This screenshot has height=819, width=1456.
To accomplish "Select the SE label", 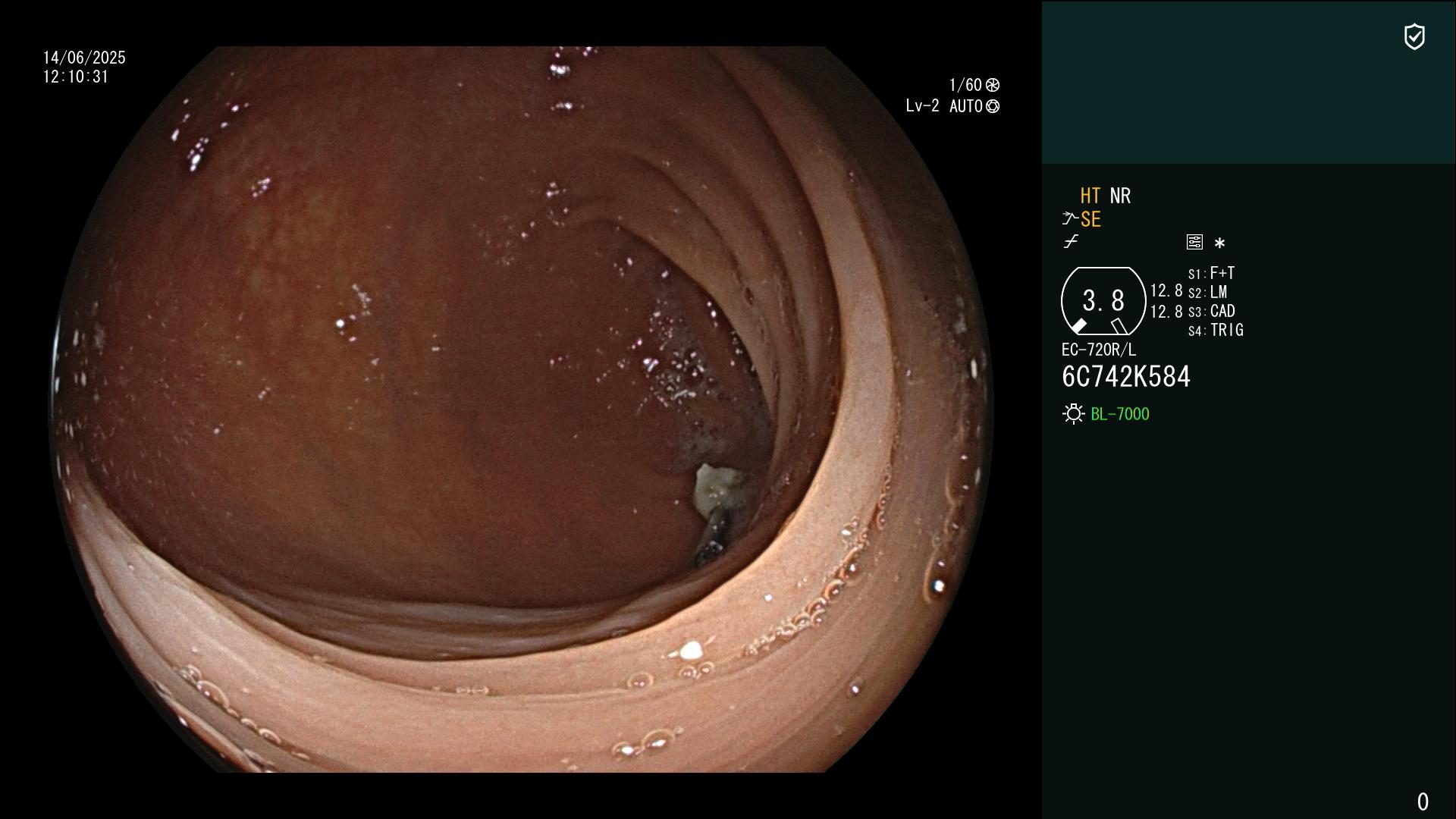I will [1090, 220].
